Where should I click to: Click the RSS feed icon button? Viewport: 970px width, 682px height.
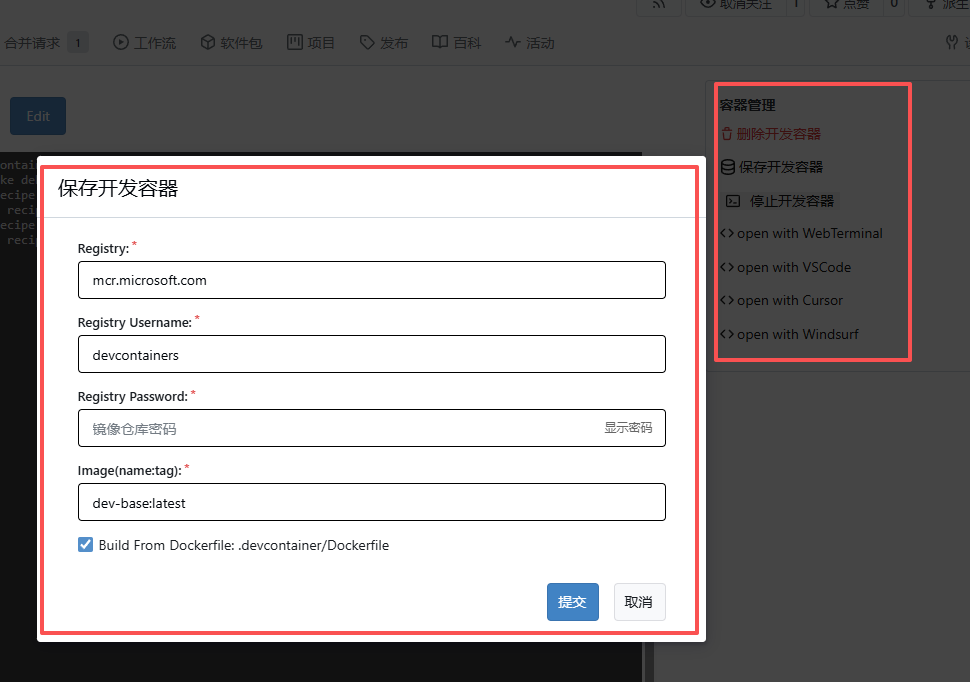pyautogui.click(x=660, y=5)
